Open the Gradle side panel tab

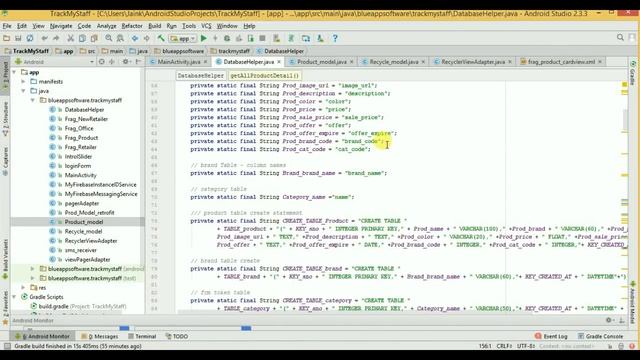point(633,73)
